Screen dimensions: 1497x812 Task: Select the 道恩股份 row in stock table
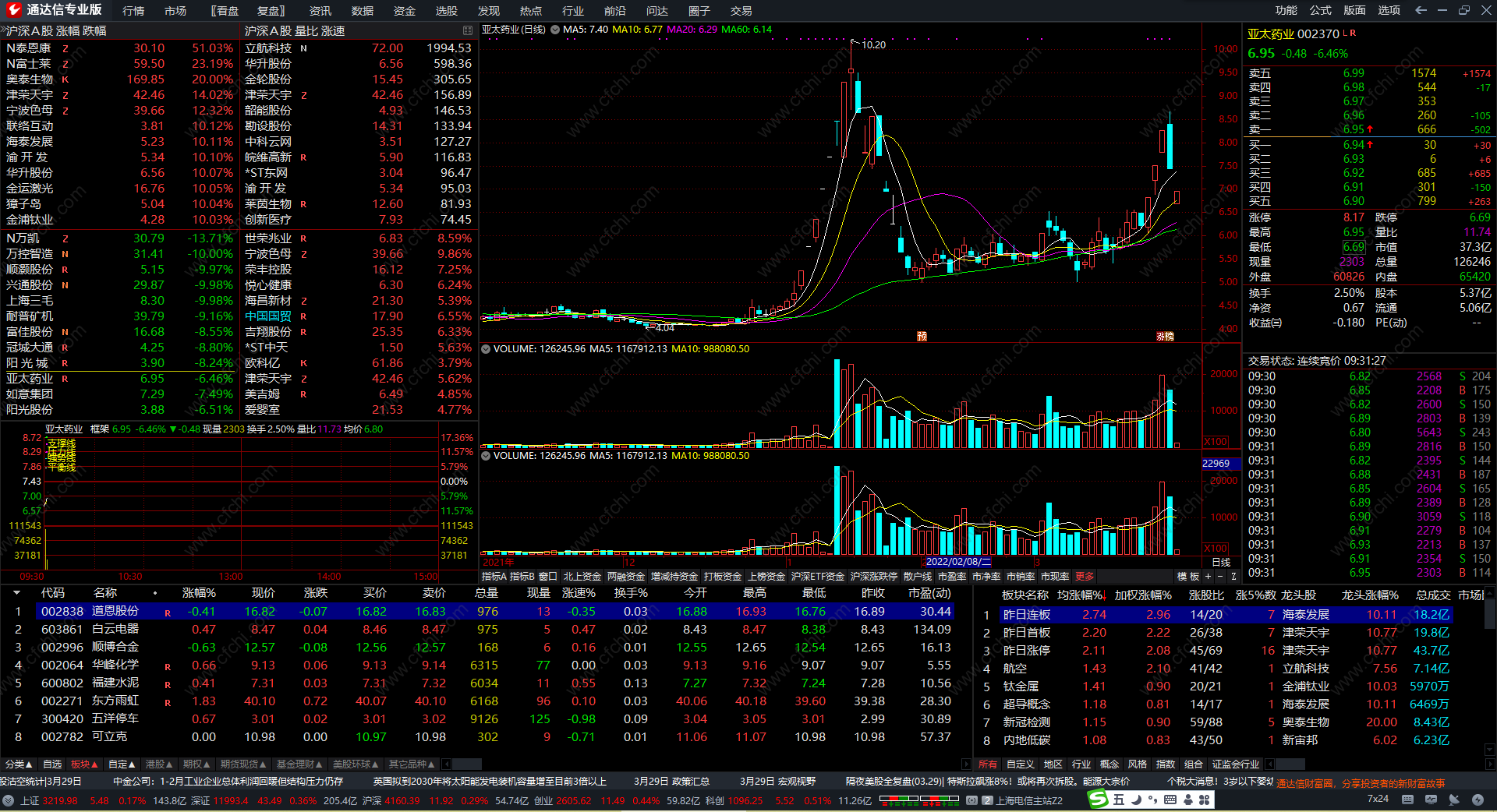495,612
